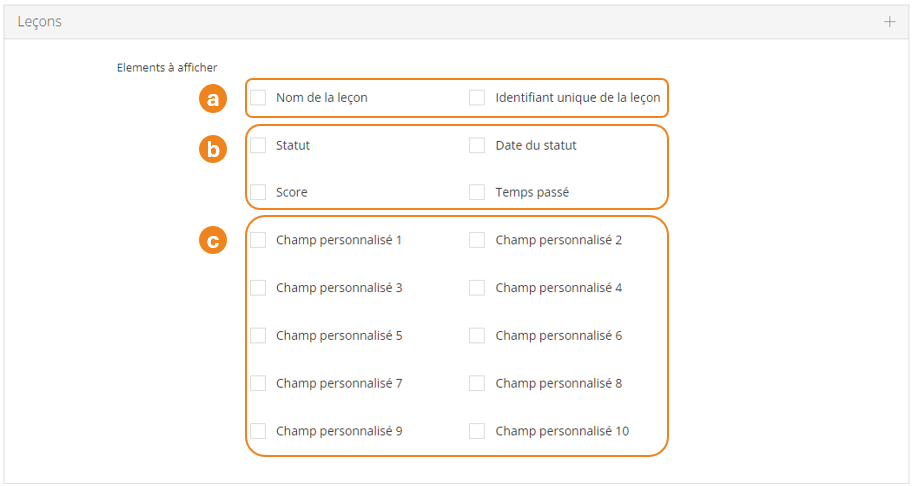The width and height of the screenshot is (913, 486).
Task: Click the orange 'a' annotation badge
Action: (x=212, y=98)
